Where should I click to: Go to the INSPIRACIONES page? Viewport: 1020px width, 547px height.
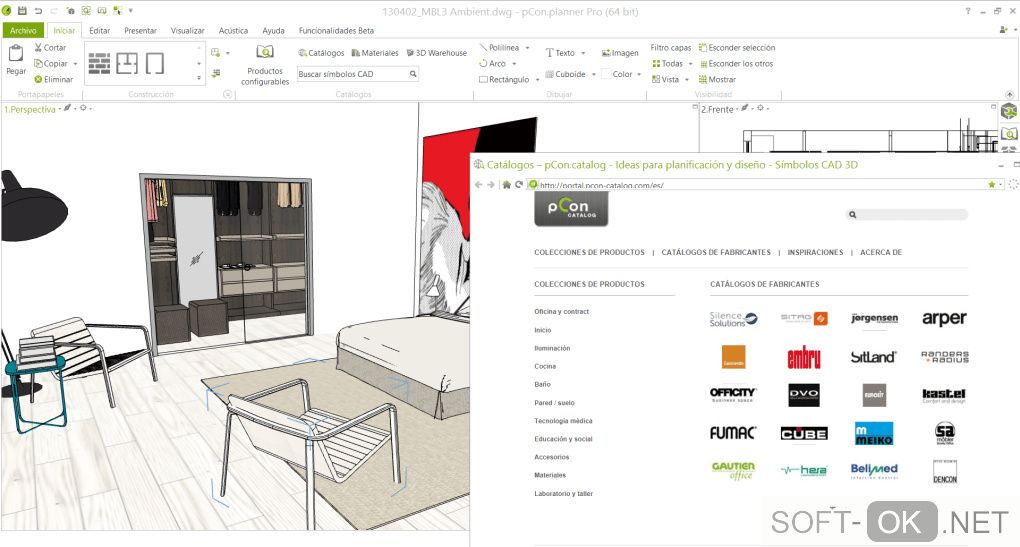point(815,252)
